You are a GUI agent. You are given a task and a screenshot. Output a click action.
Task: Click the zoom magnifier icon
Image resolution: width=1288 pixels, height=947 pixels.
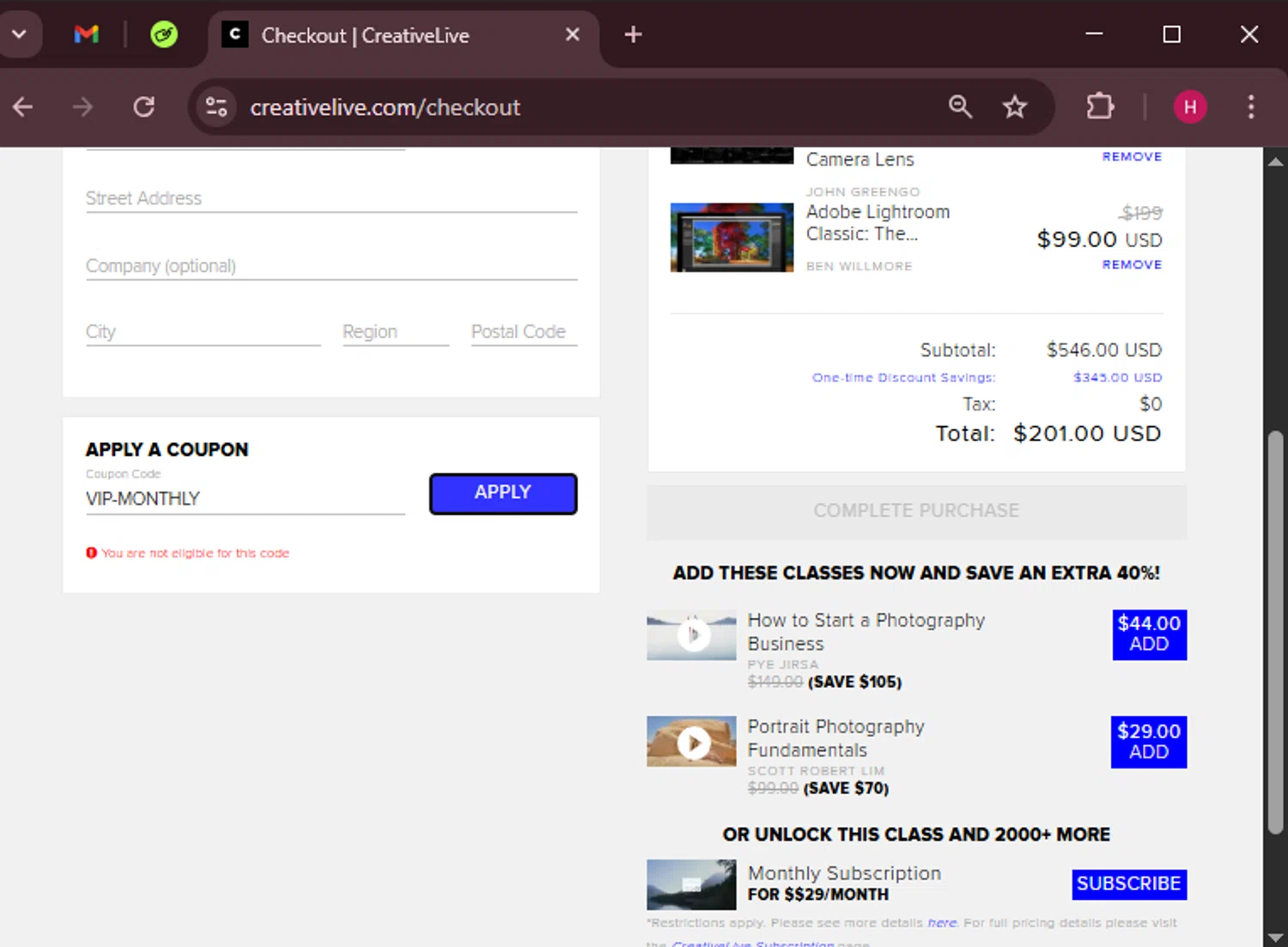pos(960,106)
